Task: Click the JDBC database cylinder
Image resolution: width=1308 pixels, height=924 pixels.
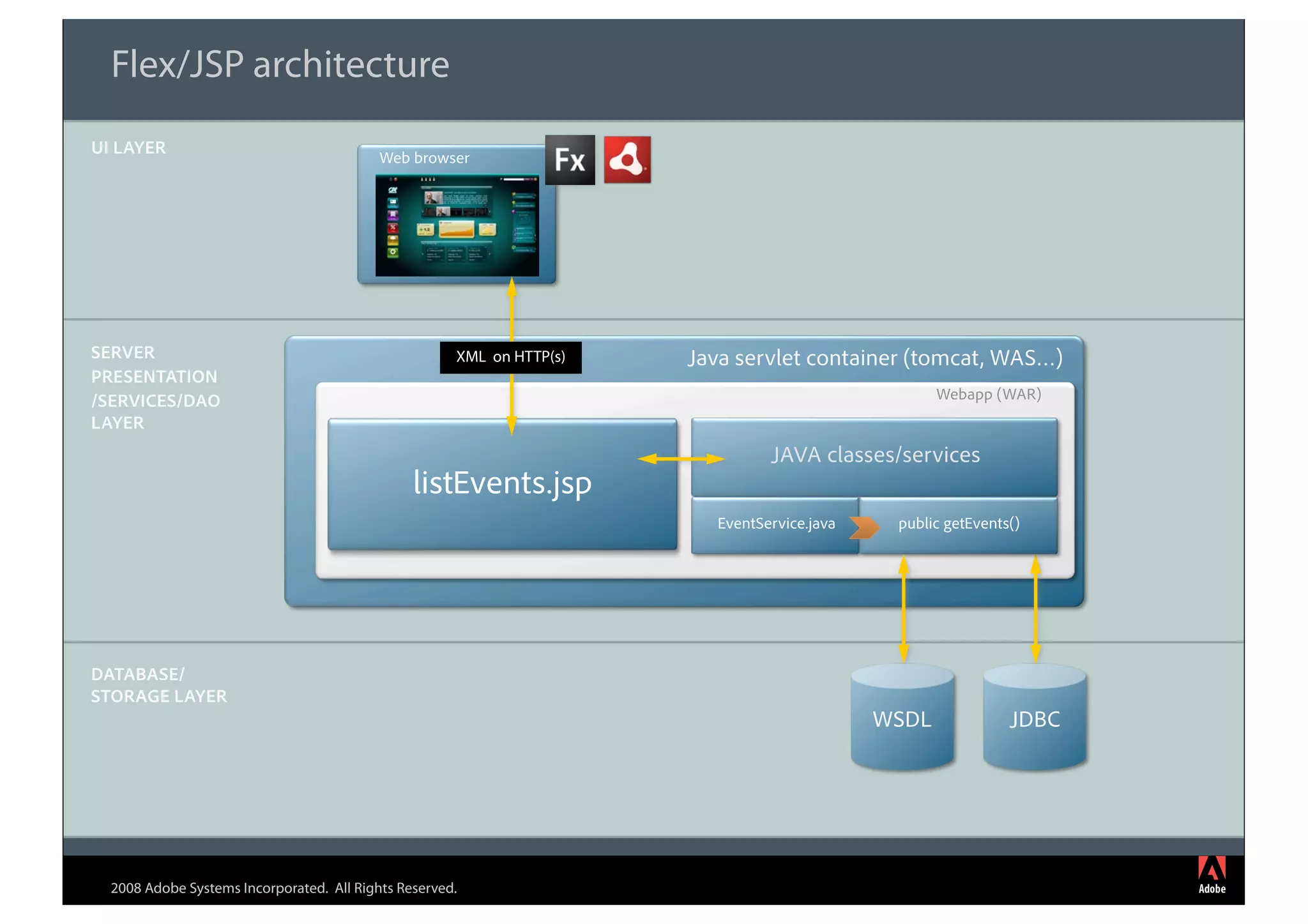Action: 1035,718
